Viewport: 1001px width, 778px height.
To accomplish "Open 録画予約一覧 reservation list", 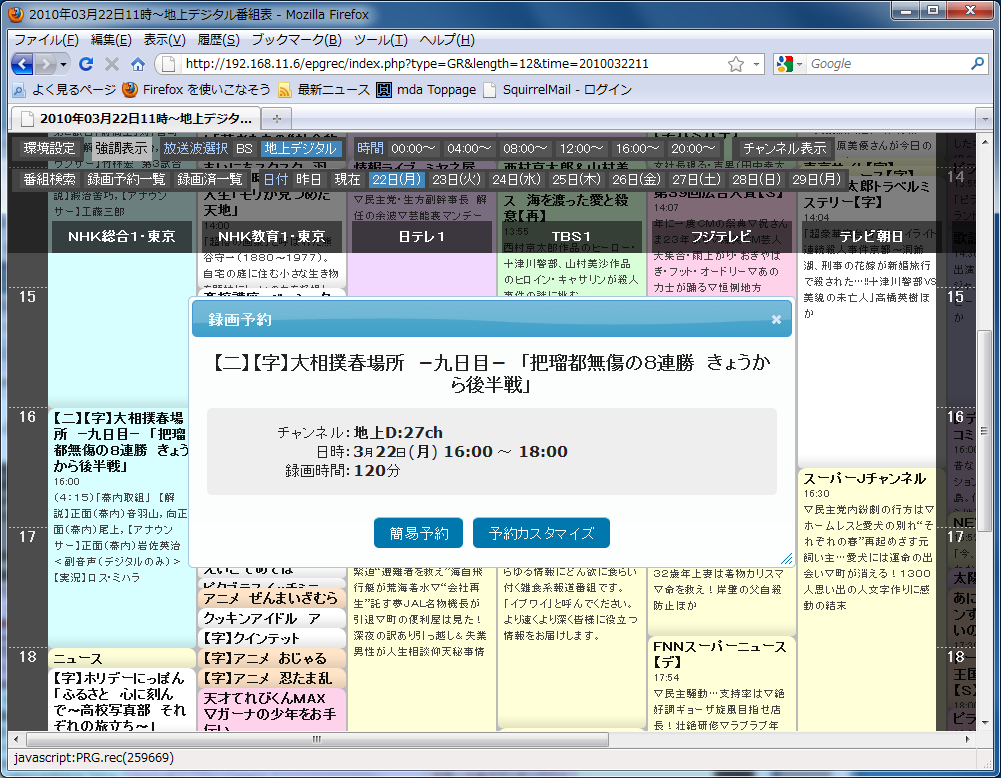I will tap(126, 180).
